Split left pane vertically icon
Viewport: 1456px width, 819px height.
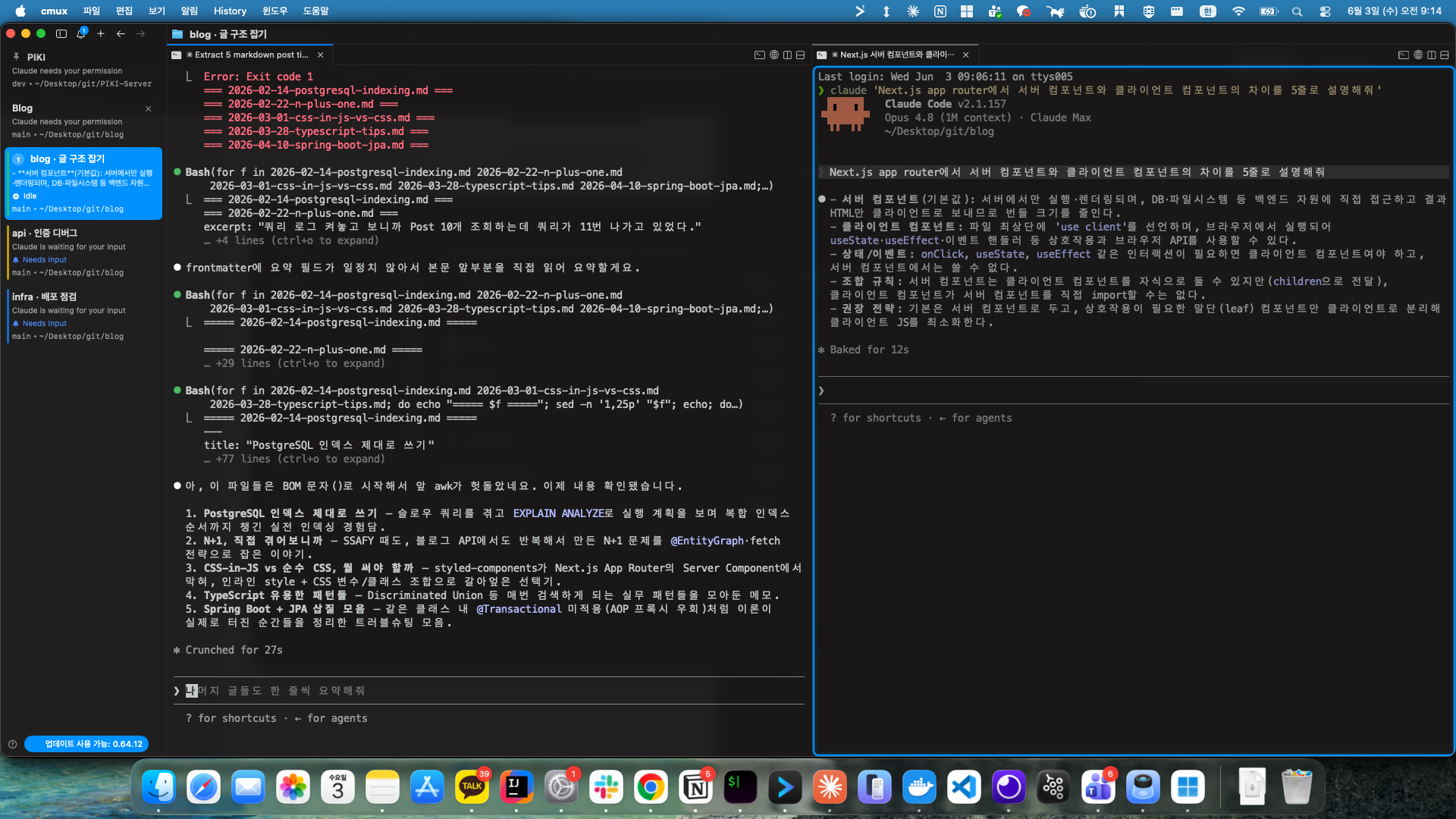point(787,55)
